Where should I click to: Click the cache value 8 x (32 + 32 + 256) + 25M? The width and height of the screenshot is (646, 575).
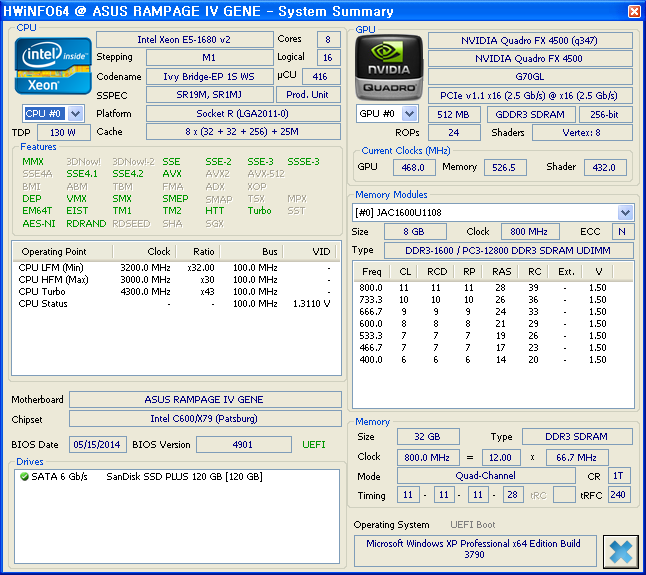click(243, 132)
